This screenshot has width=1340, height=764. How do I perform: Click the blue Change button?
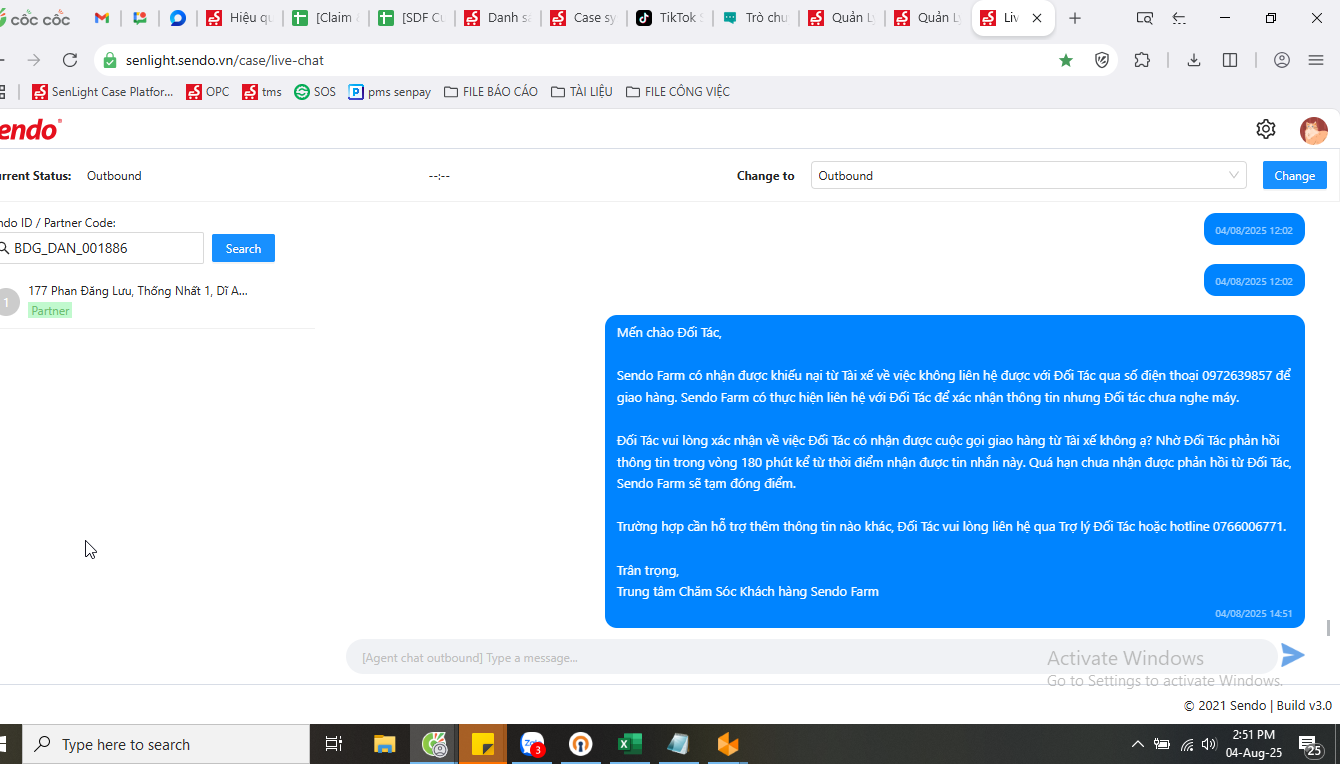point(1295,175)
